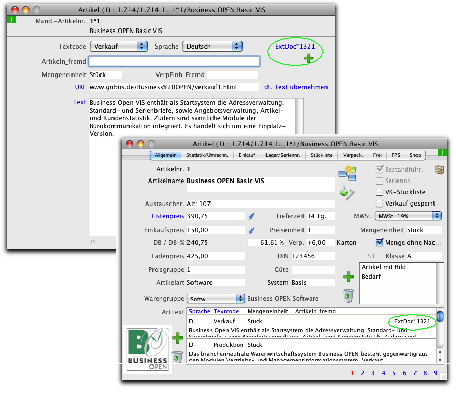This screenshot has height=395, width=456.
Task: Click the Business Open logo image
Action: (x=147, y=349)
